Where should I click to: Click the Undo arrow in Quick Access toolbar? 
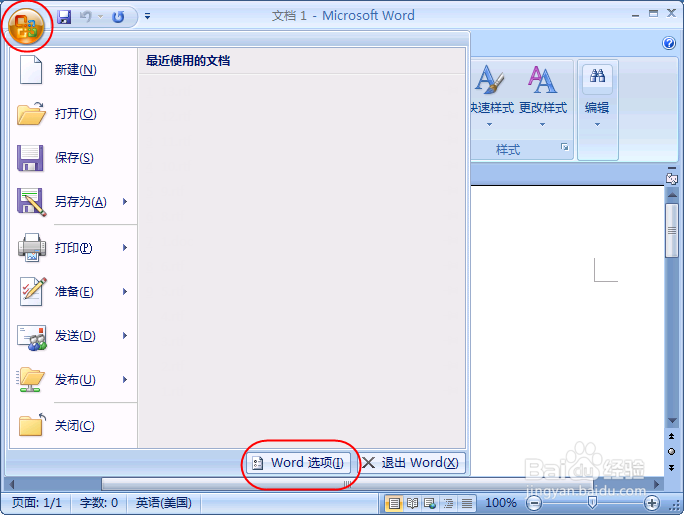point(86,17)
